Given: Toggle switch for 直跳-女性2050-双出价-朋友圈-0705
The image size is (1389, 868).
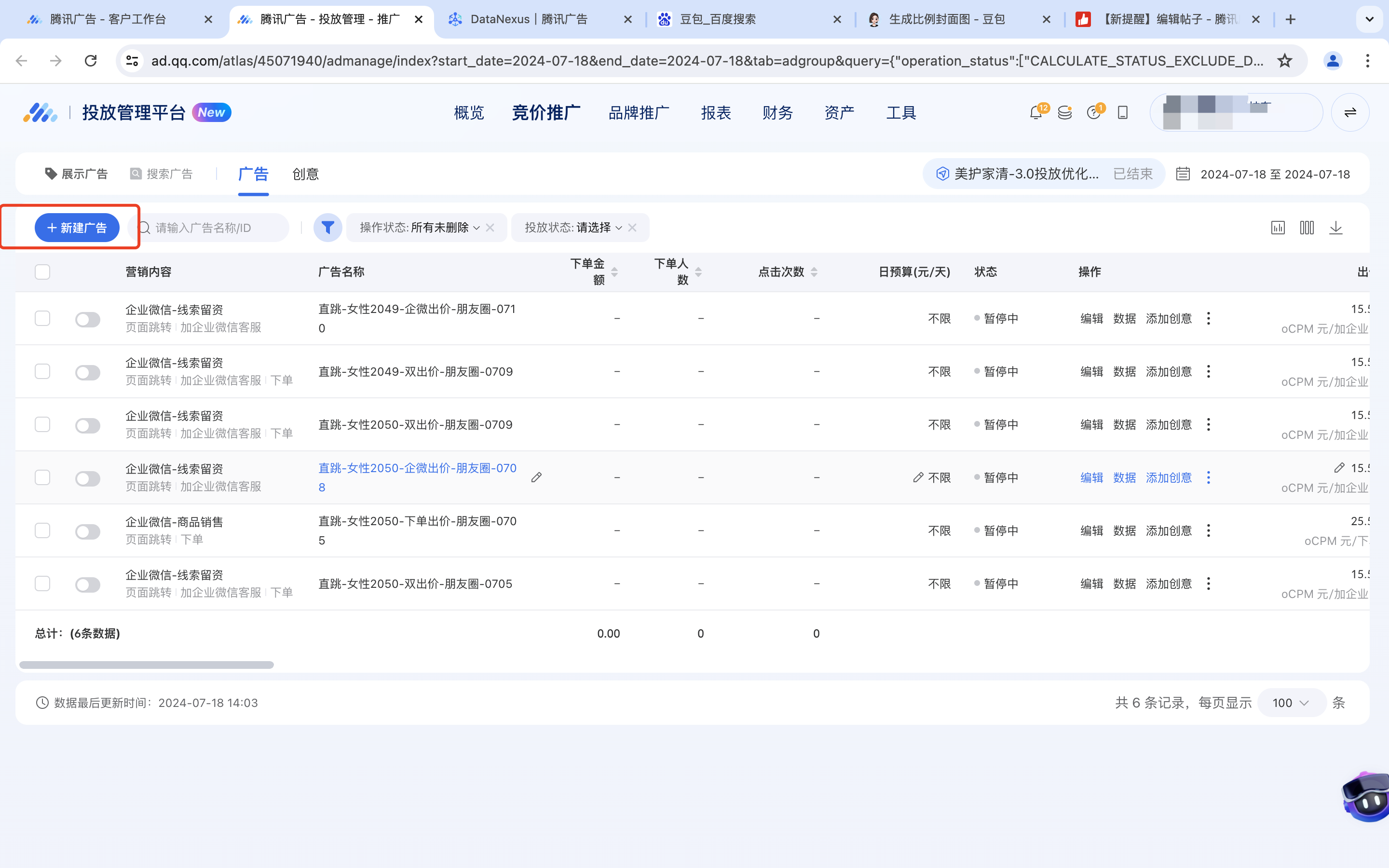Looking at the screenshot, I should (88, 584).
